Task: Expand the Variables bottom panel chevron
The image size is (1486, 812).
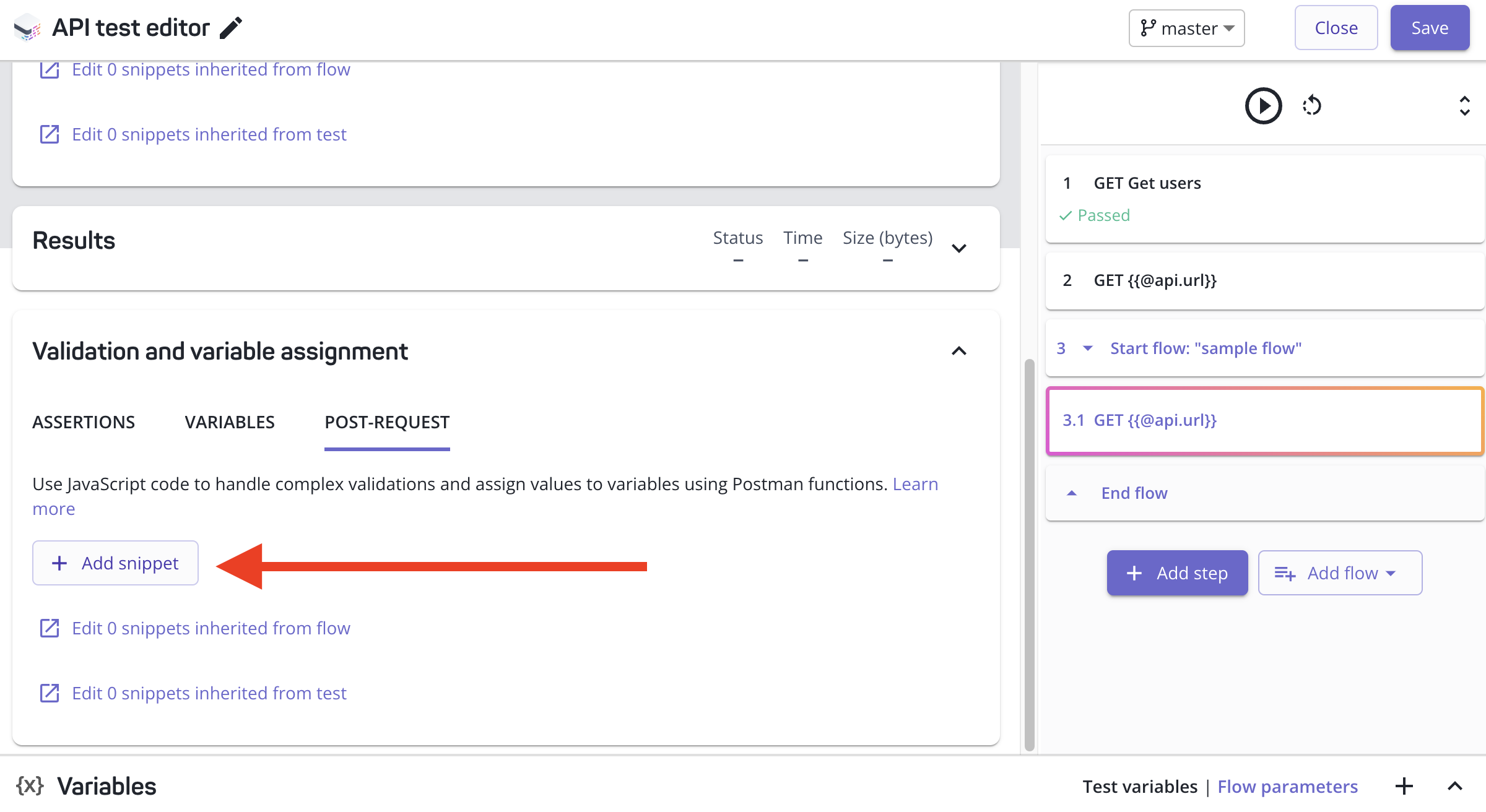Action: tap(1454, 786)
